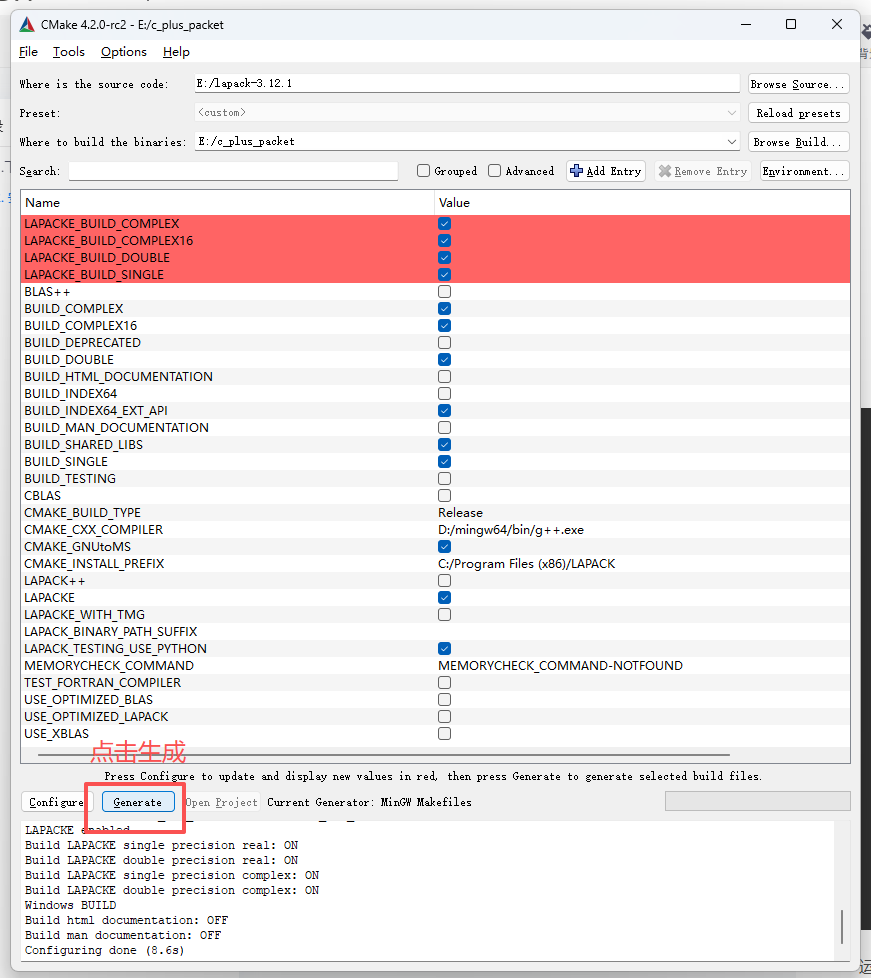Select the CMAKE_CXX_COMPILER row name
The image size is (871, 978).
pyautogui.click(x=94, y=530)
